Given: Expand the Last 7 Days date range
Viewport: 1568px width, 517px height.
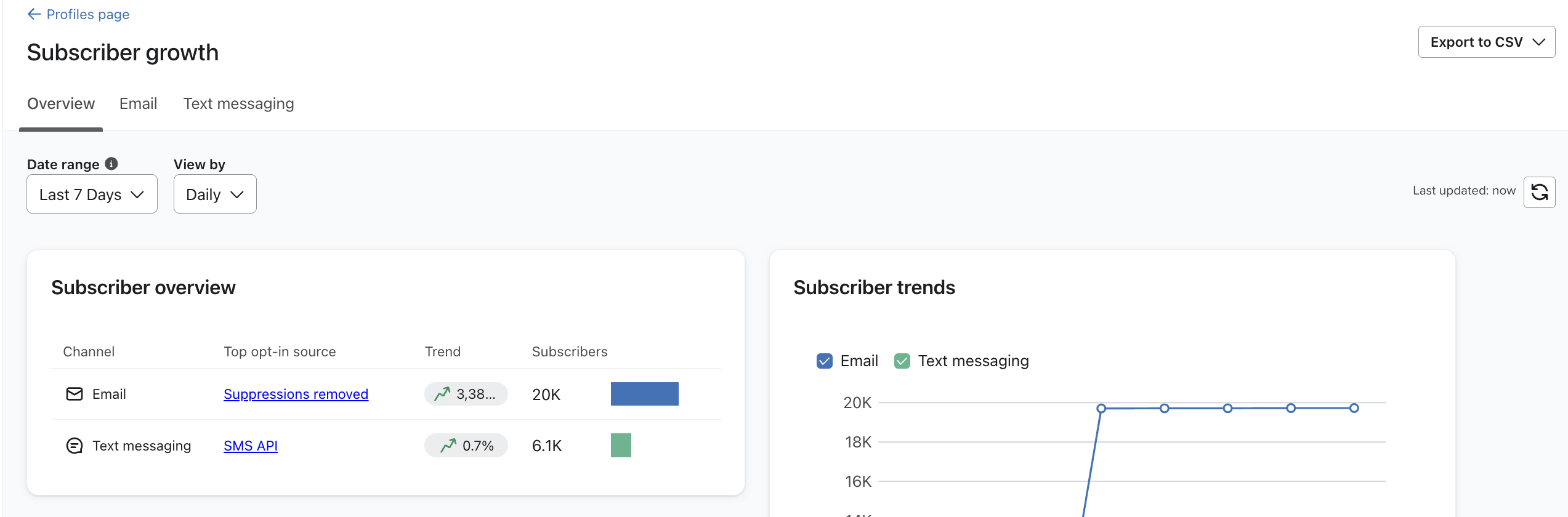Looking at the screenshot, I should pos(92,194).
